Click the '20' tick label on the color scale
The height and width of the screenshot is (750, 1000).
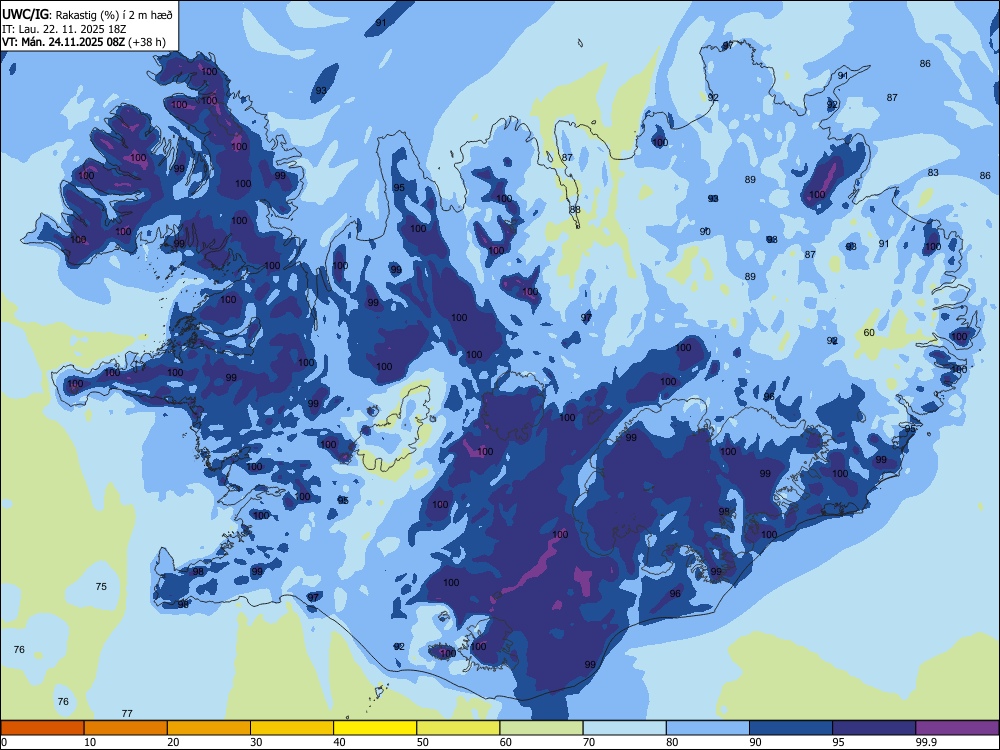[x=173, y=742]
